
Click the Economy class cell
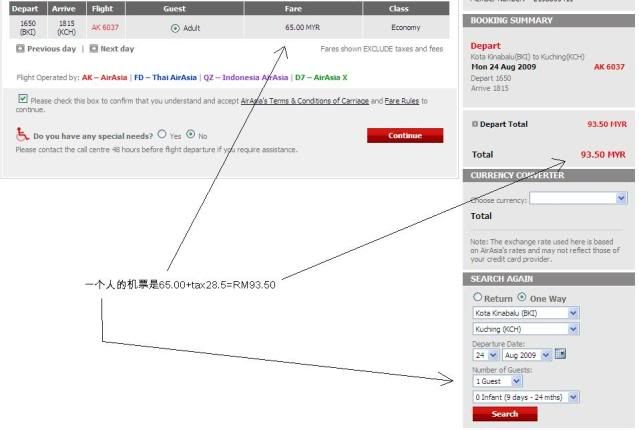(405, 27)
